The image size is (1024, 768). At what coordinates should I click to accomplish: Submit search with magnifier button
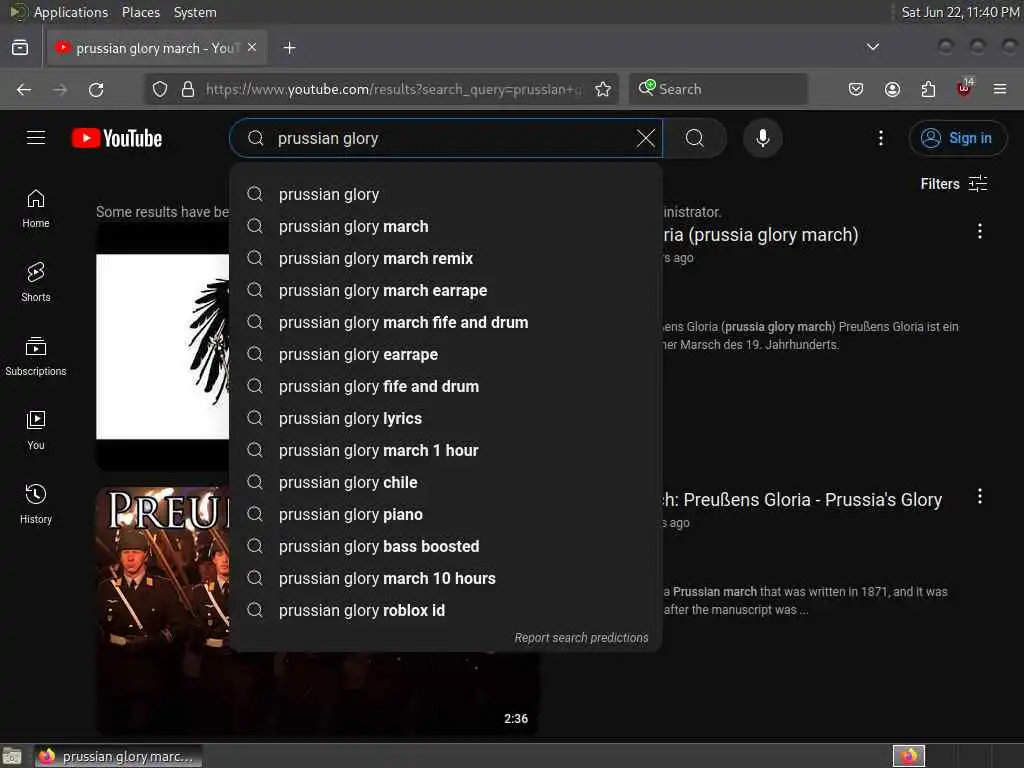tap(695, 138)
